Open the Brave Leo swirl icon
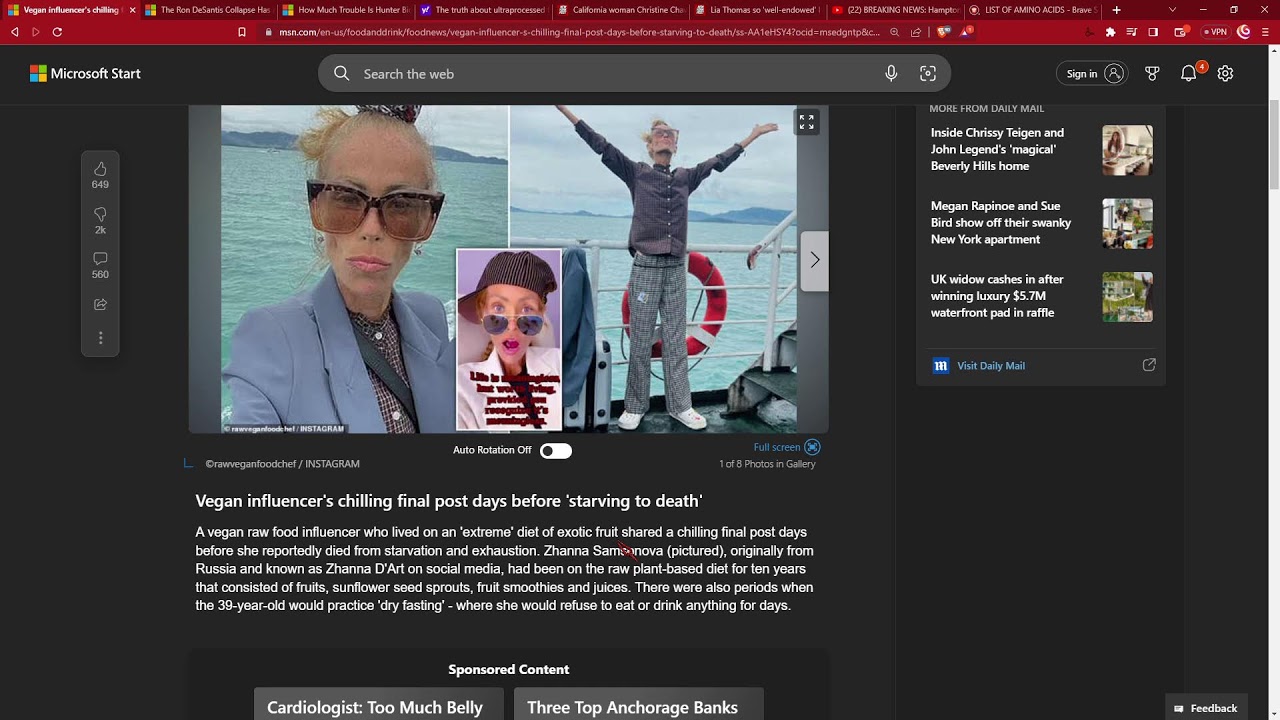This screenshot has width=1280, height=720. [1244, 32]
